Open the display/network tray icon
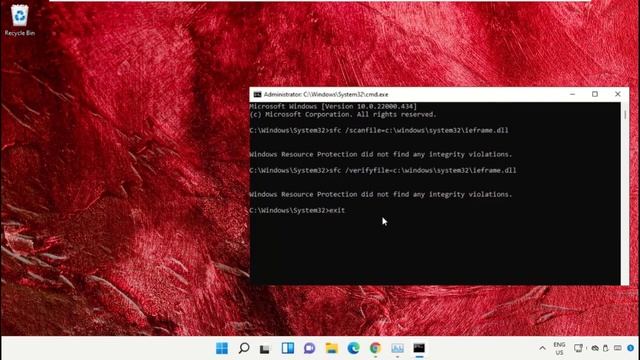 tap(578, 348)
